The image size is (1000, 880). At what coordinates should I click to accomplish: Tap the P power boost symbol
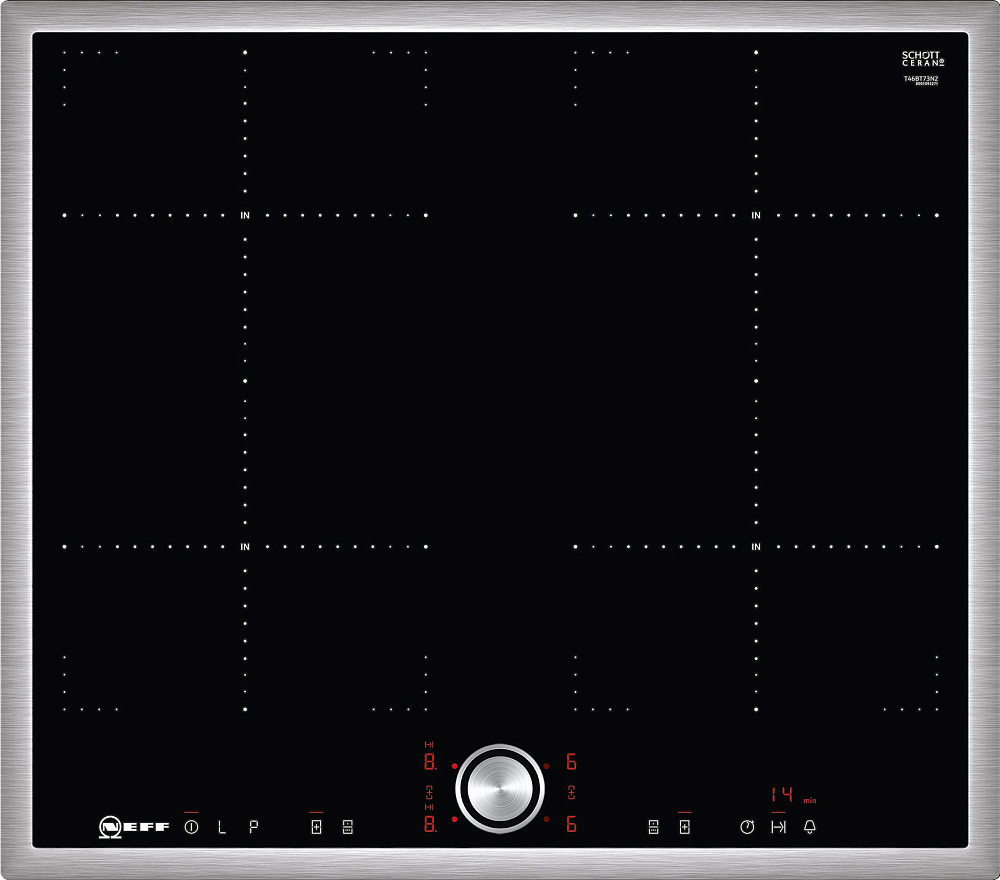click(x=254, y=827)
